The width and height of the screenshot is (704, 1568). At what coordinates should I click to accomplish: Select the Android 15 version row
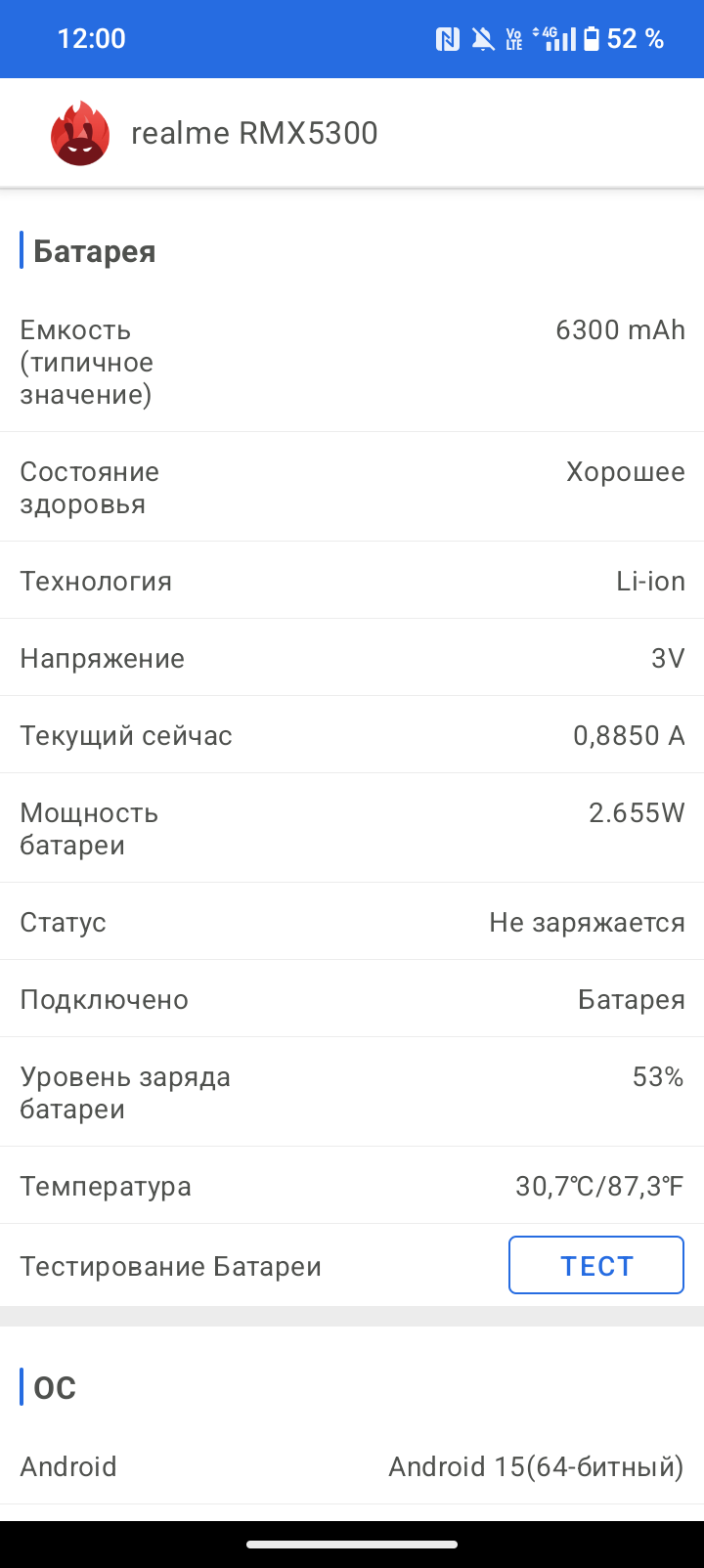352,1466
